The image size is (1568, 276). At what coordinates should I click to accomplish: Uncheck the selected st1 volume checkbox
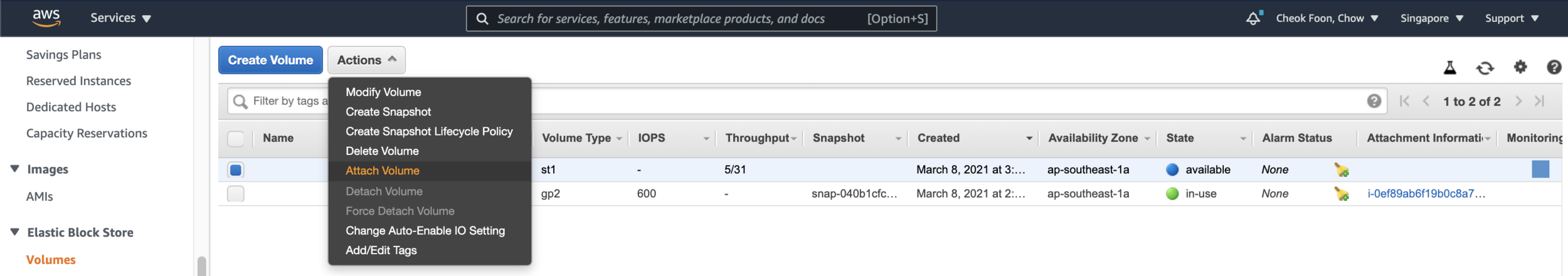236,170
